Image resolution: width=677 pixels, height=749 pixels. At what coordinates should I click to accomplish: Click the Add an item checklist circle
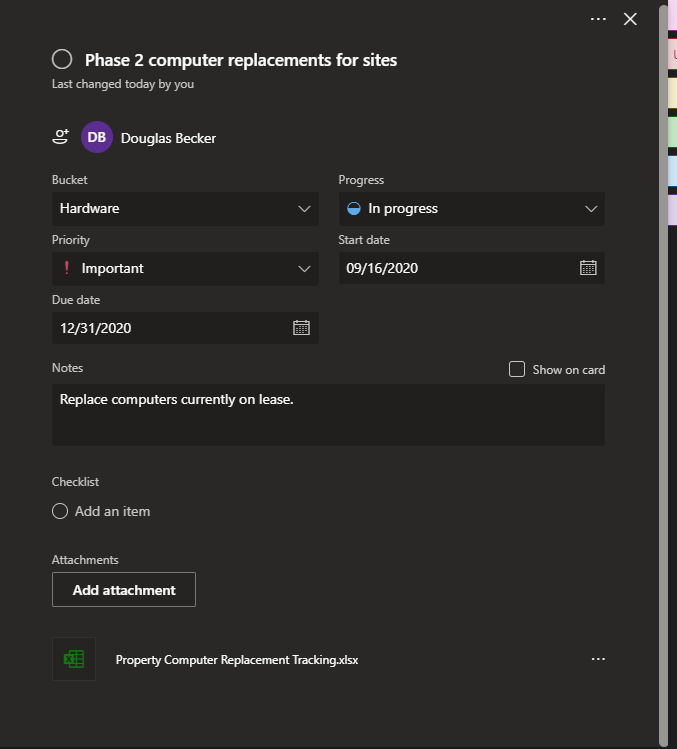pos(61,511)
